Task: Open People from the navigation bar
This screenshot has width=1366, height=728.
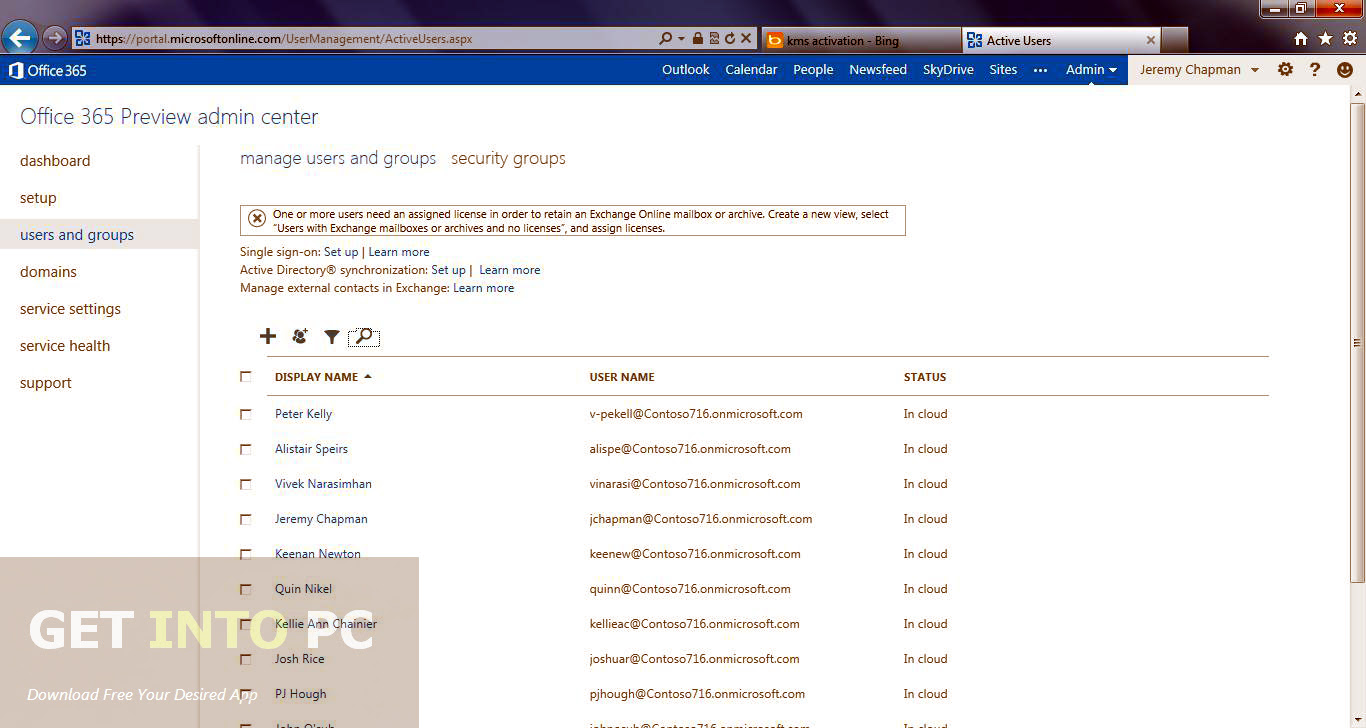Action: click(x=813, y=70)
